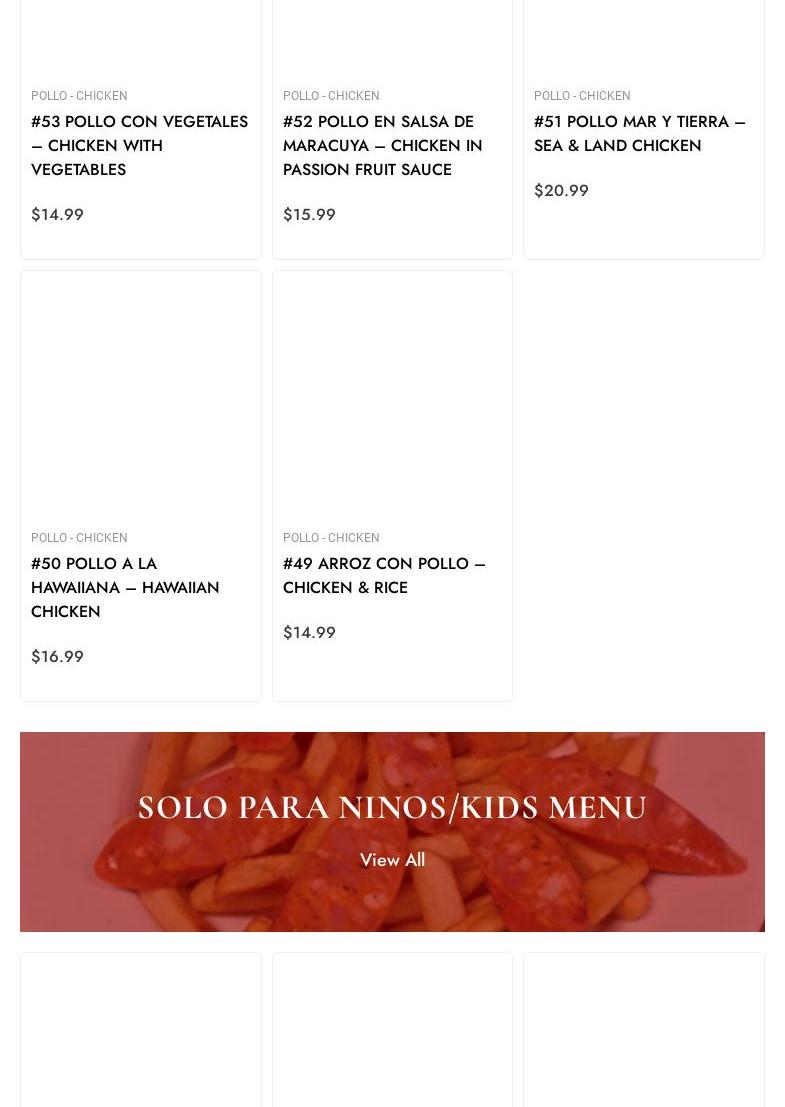Open the #53 Pollo con Vegetales item
The height and width of the screenshot is (1107, 785).
[x=139, y=145]
